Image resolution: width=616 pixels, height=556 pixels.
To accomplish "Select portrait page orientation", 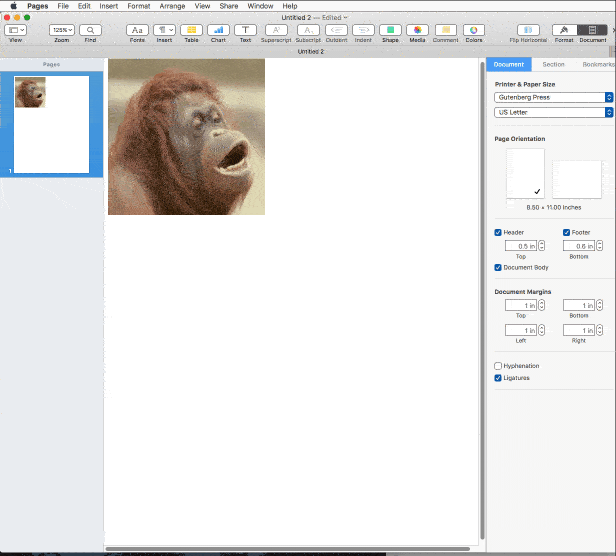I will pyautogui.click(x=525, y=173).
